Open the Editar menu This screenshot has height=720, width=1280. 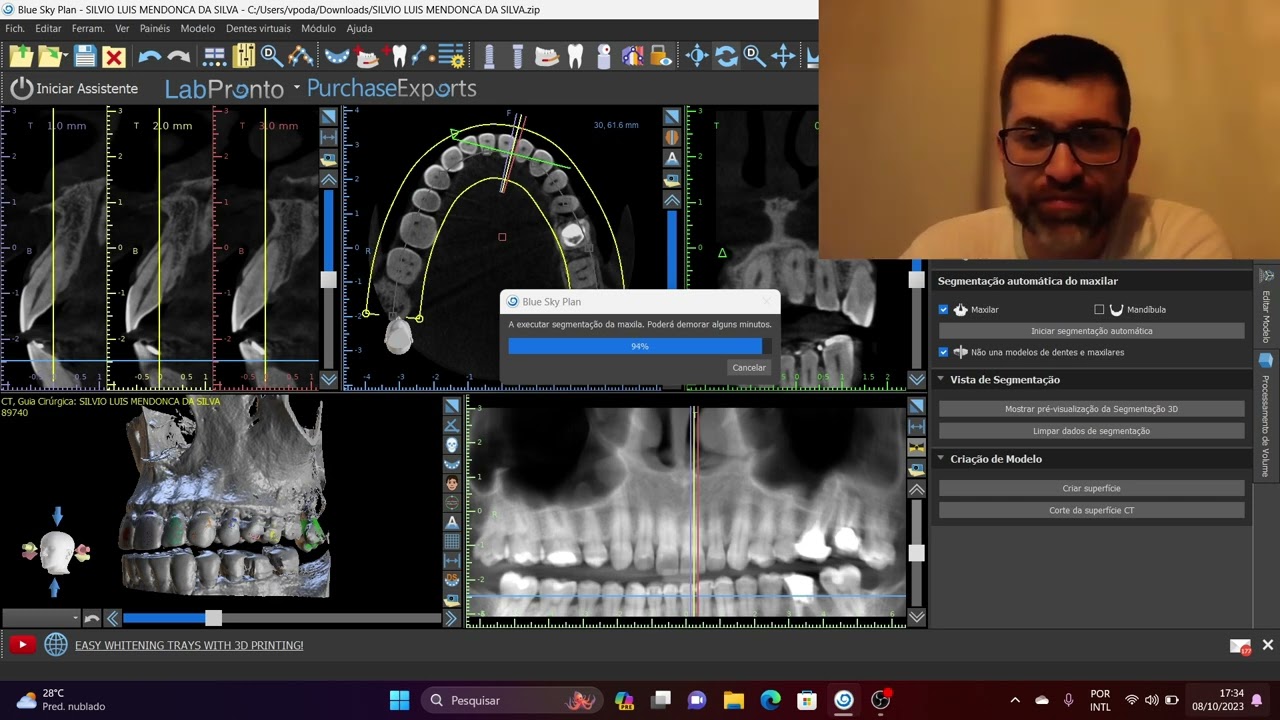[48, 29]
